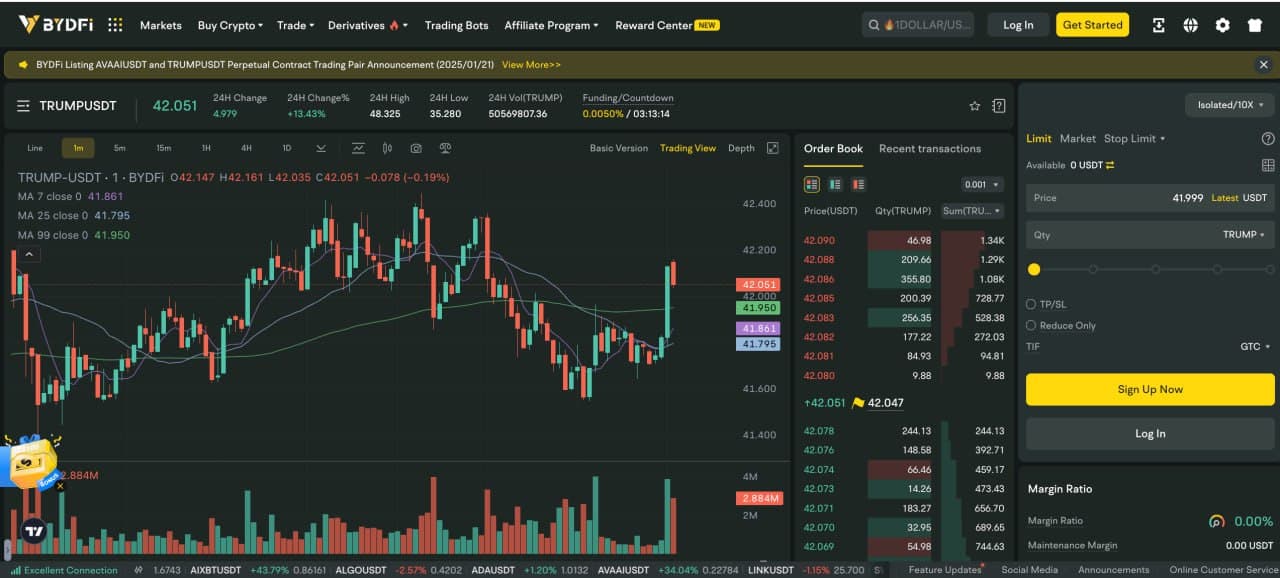The width and height of the screenshot is (1280, 578).
Task: Show buy orders only order book view
Action: [835, 185]
